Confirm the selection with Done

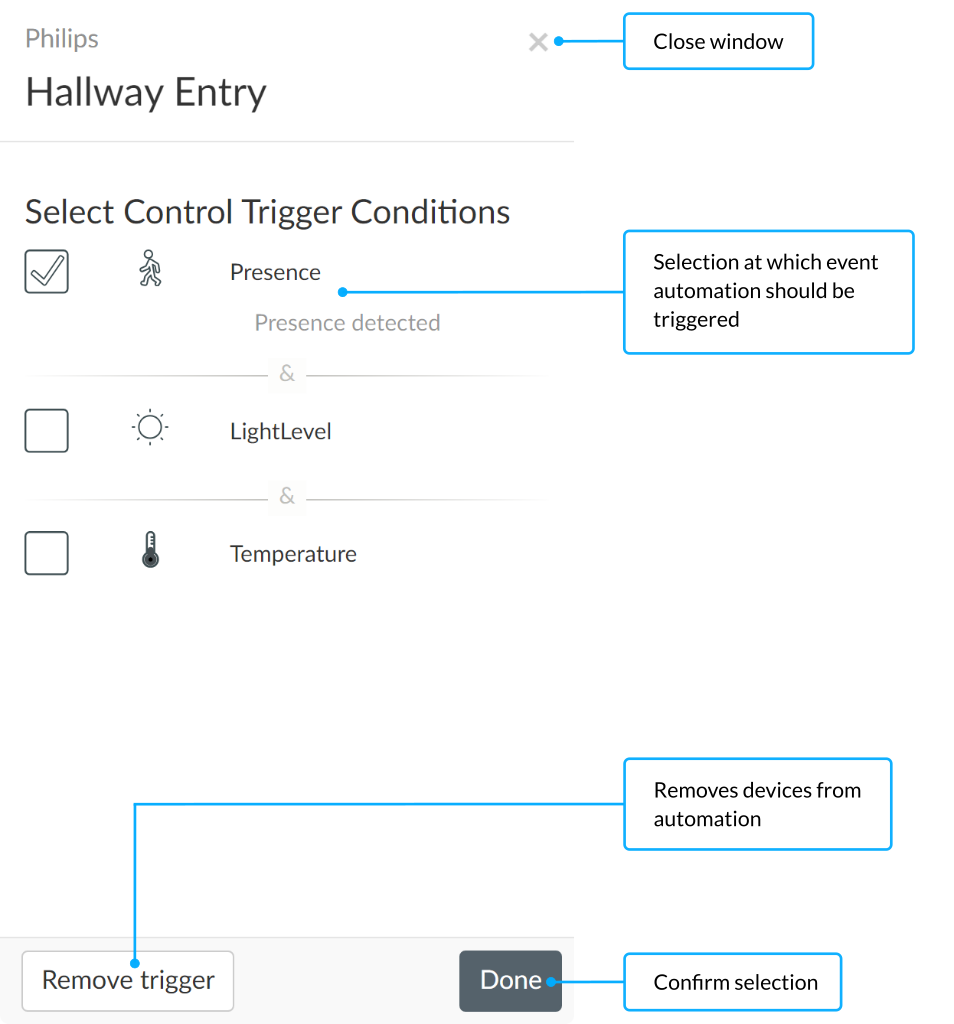pos(510,980)
